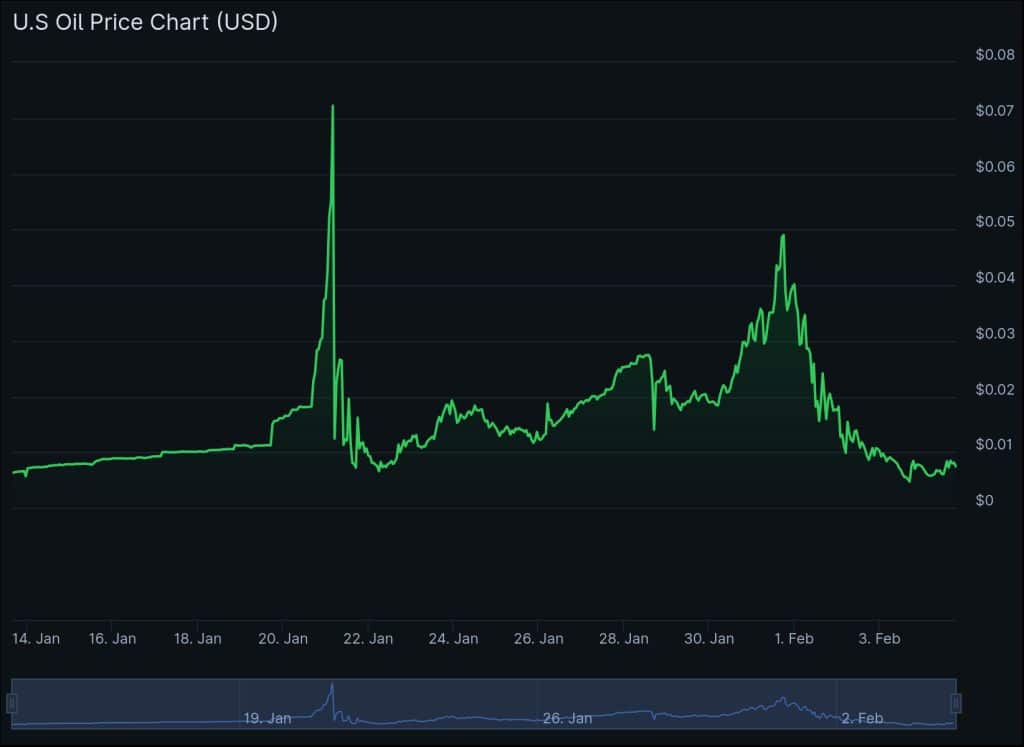Select the 18. Jan axis label
This screenshot has width=1024, height=747.
pos(197,638)
